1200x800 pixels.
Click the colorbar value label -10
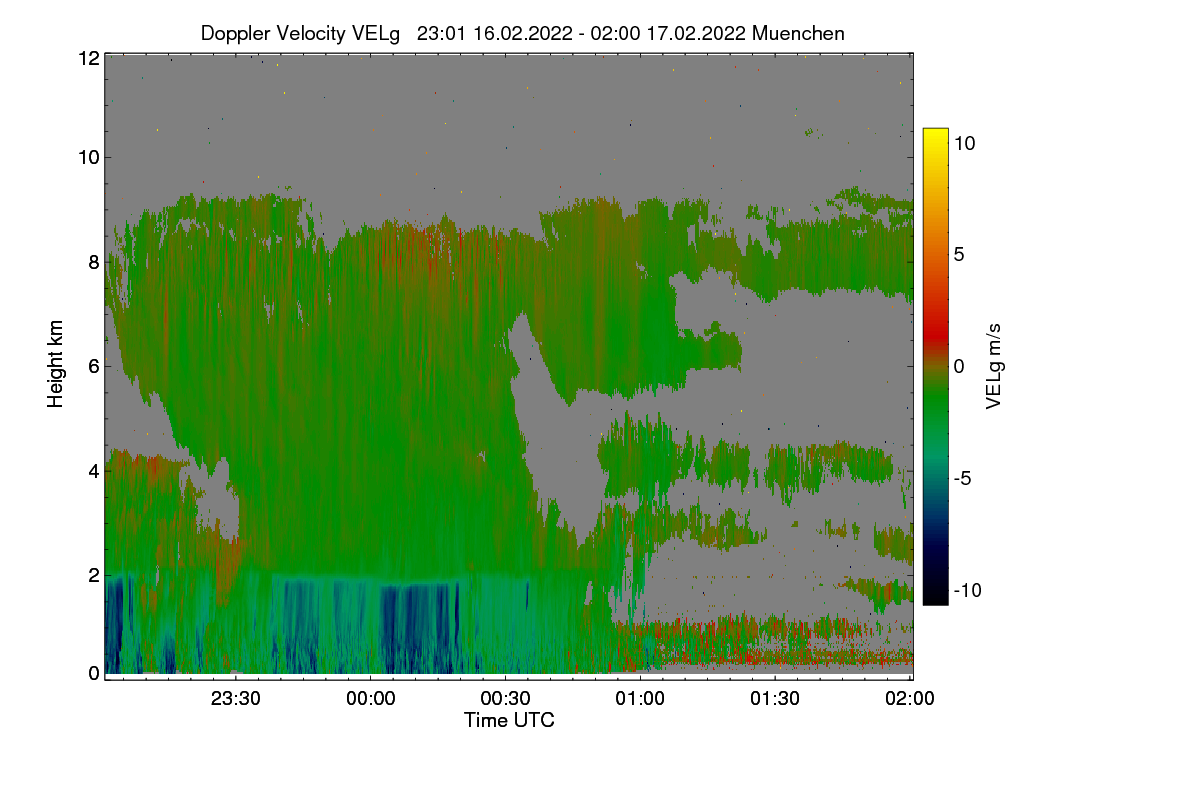(x=966, y=590)
